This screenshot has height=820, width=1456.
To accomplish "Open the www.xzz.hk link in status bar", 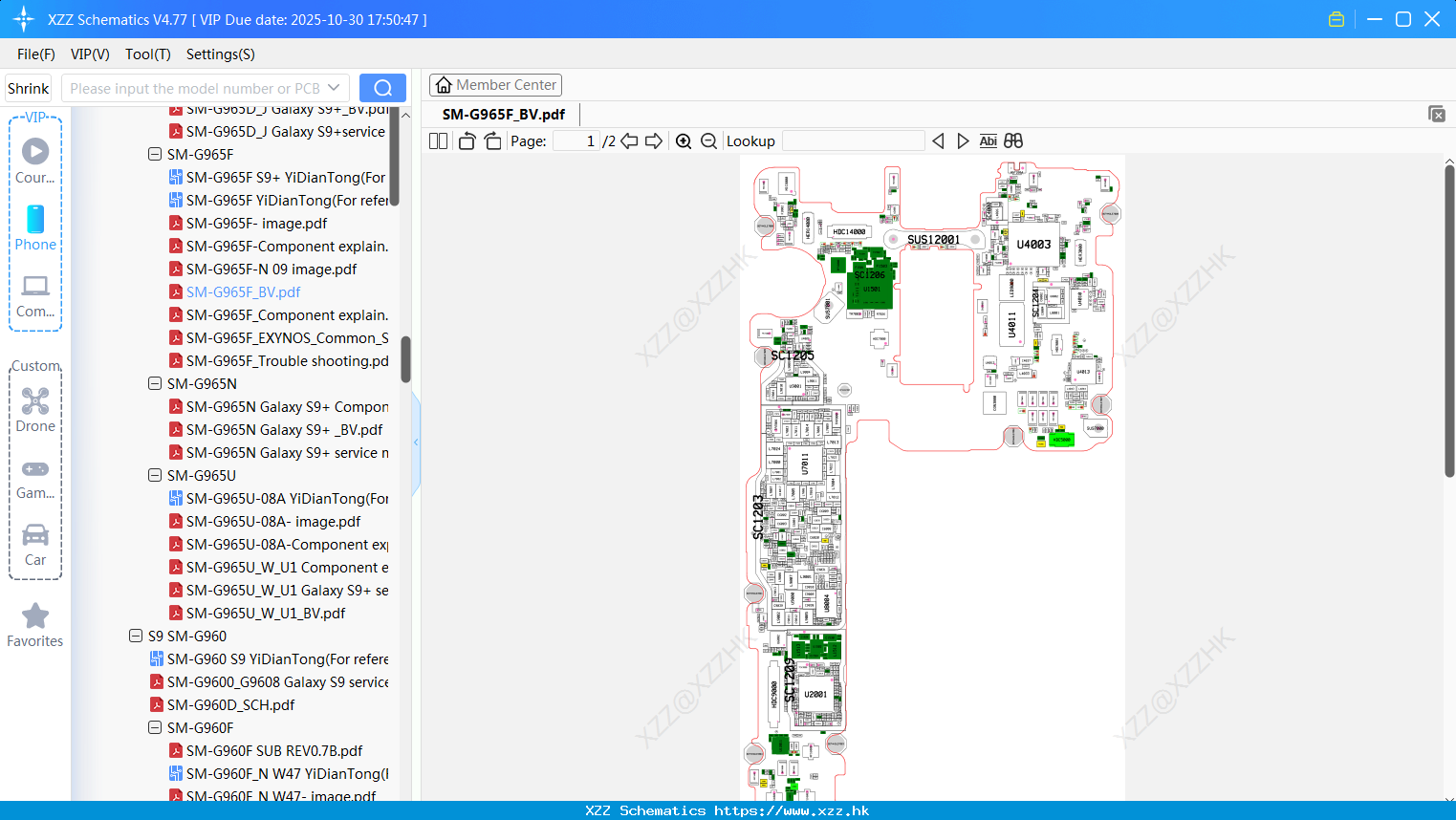I will coord(792,810).
